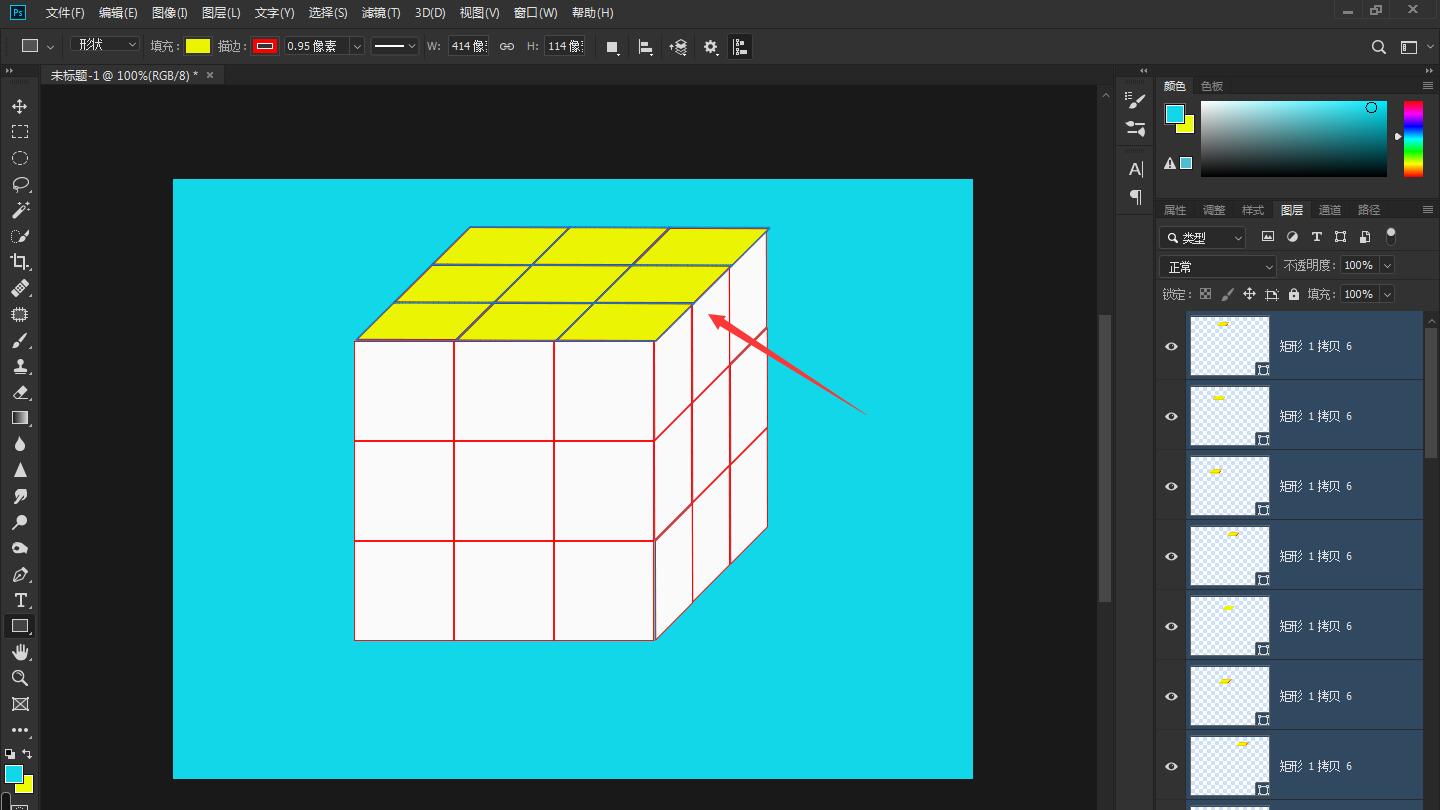1440x810 pixels.
Task: Switch to the 通道 tab
Action: point(1329,210)
